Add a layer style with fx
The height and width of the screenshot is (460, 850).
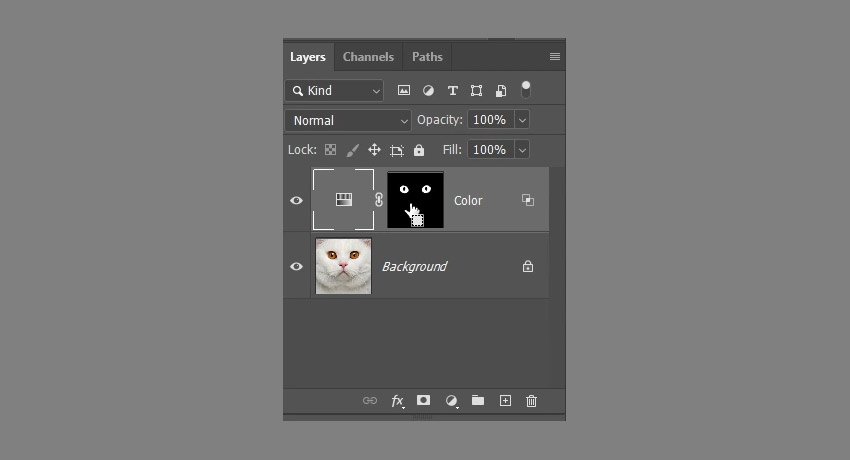click(397, 401)
